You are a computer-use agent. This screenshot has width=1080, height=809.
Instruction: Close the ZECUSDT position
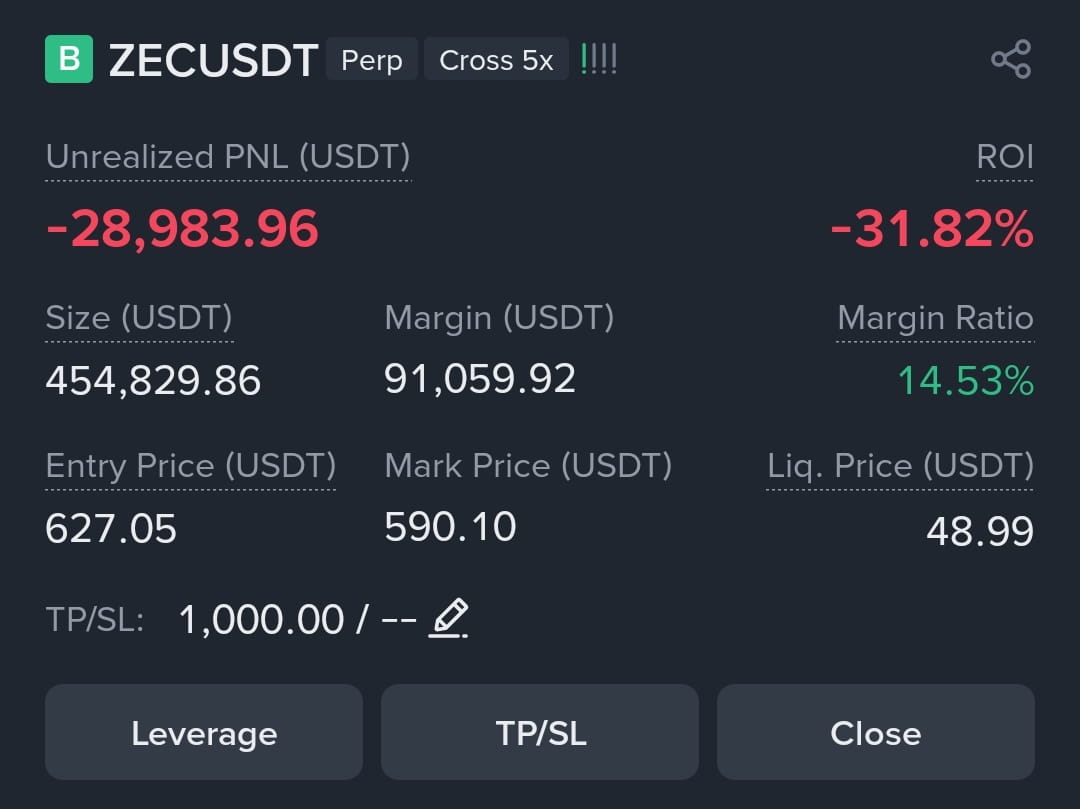875,732
